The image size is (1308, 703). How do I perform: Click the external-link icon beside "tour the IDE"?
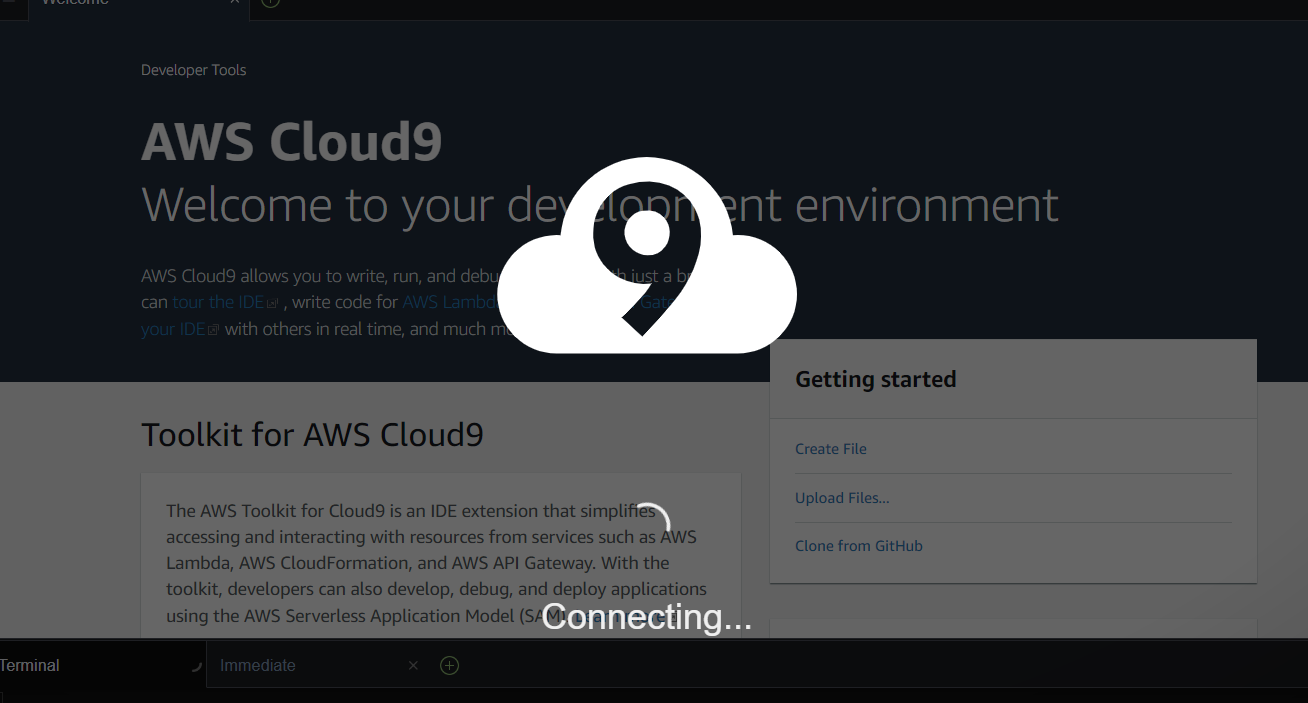[272, 303]
